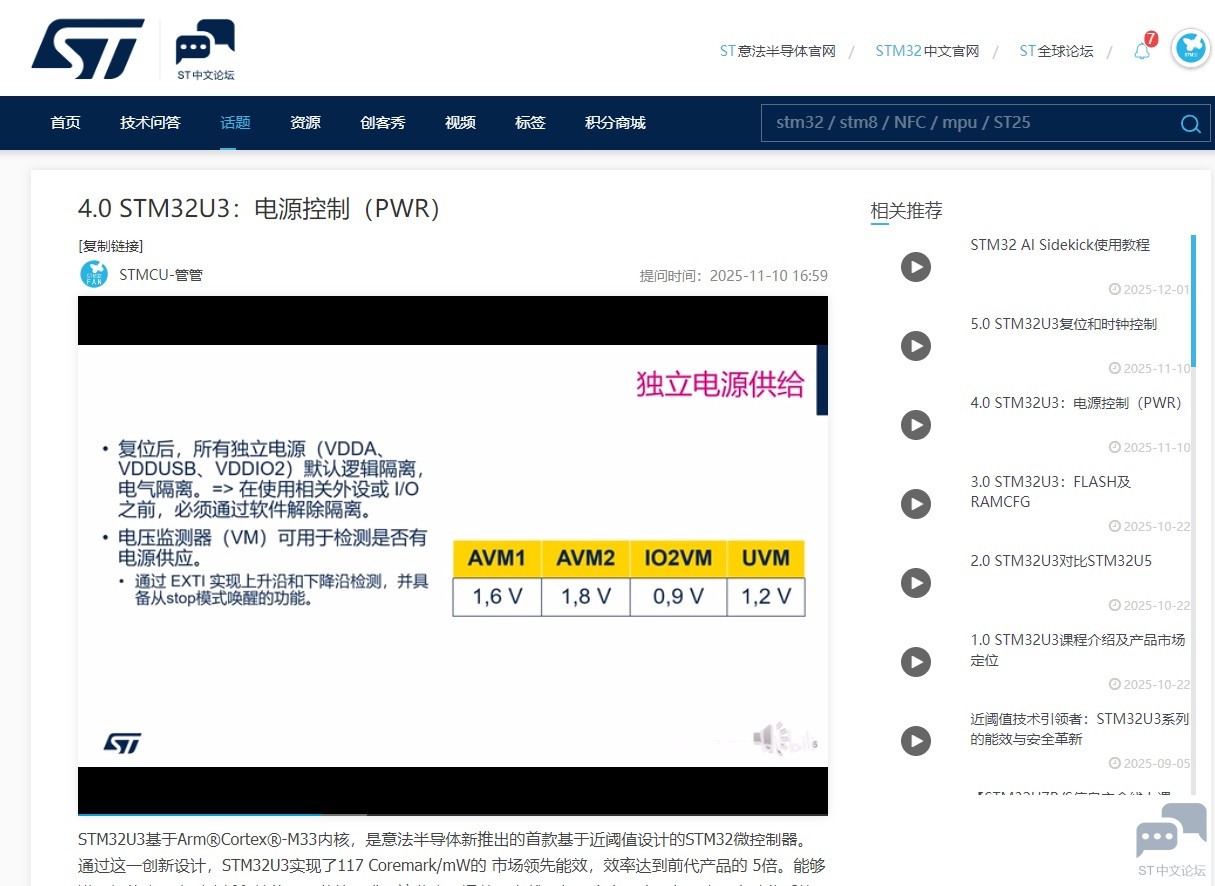Screen dimensions: 1215x886
Task: Open notifications bell with 7 badge
Action: [1142, 51]
